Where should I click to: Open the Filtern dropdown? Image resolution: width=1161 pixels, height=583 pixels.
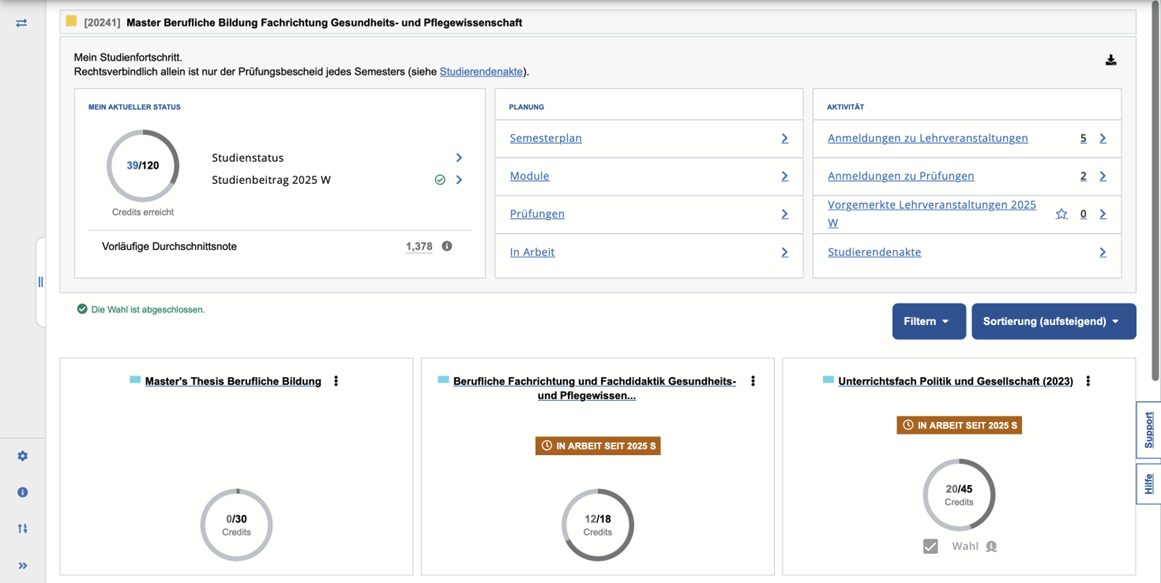[x=928, y=321]
